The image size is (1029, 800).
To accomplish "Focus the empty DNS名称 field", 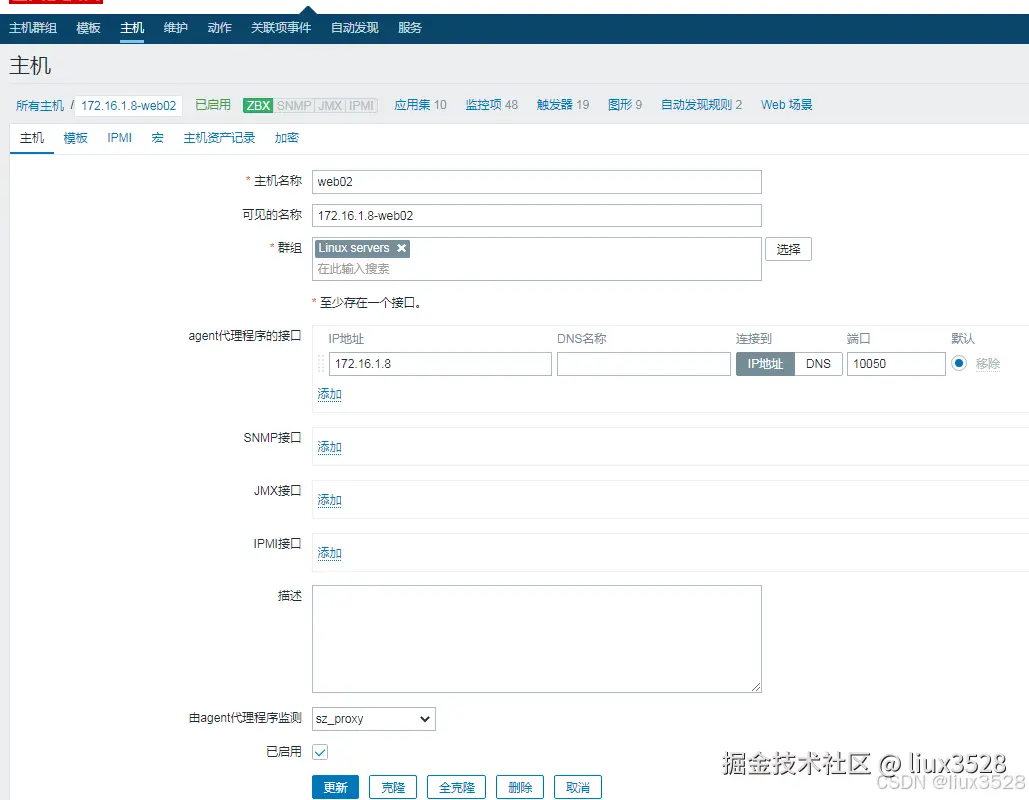I will click(644, 364).
